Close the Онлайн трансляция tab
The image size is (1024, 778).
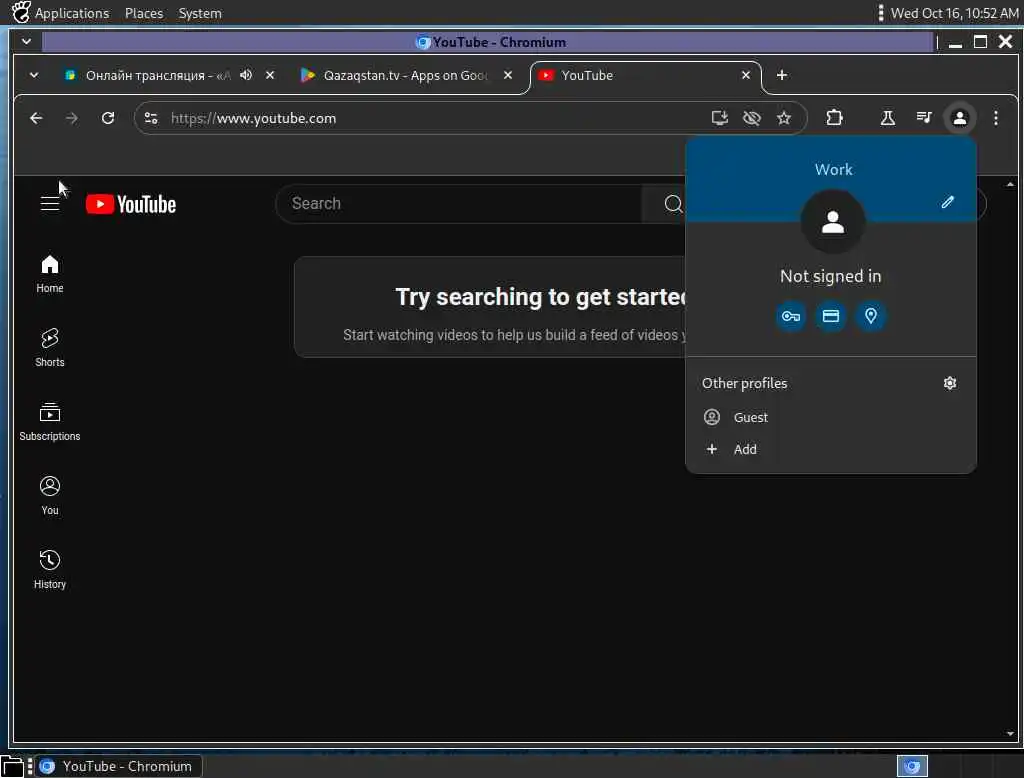click(x=270, y=75)
